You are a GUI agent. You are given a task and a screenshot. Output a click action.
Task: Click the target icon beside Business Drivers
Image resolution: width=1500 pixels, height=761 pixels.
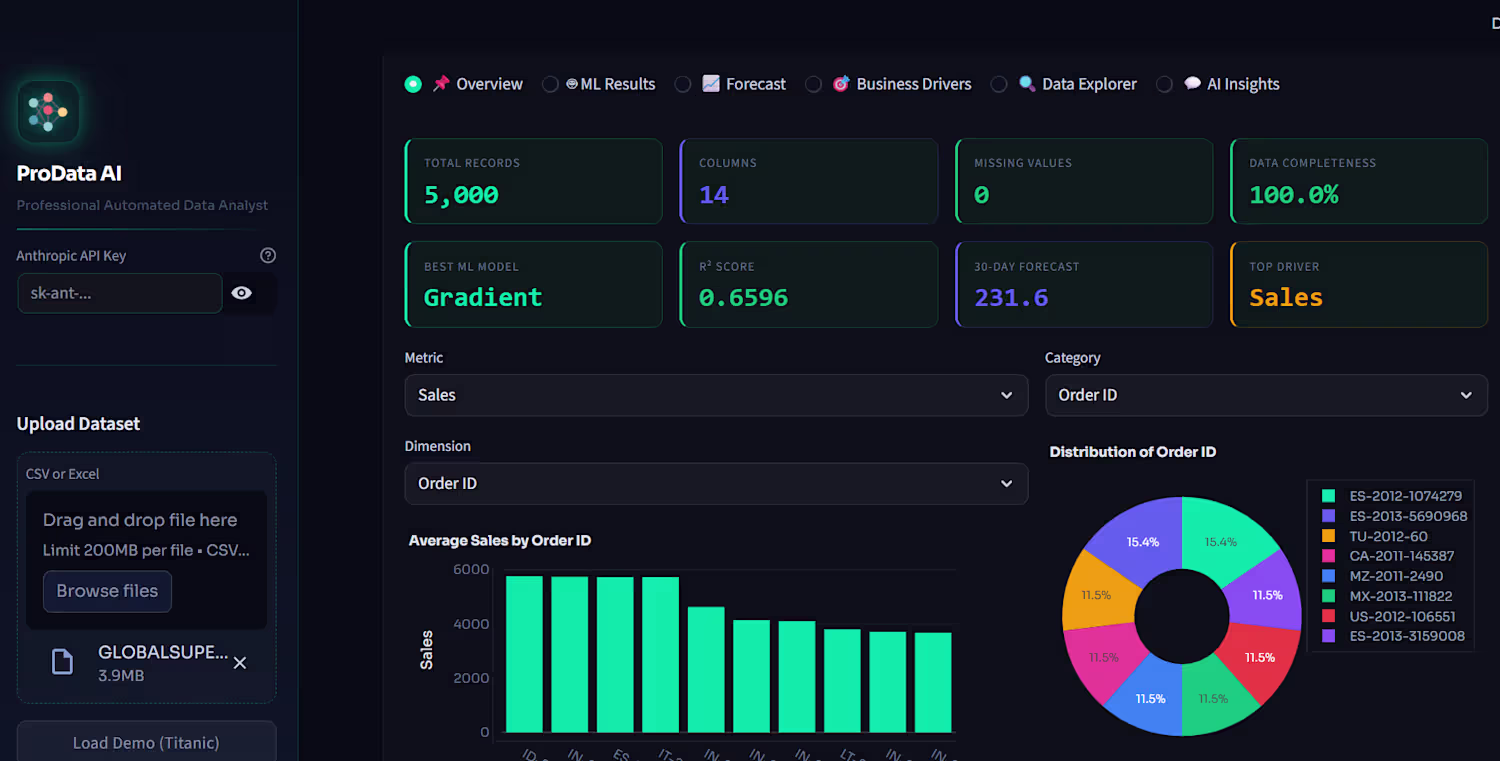(x=841, y=84)
